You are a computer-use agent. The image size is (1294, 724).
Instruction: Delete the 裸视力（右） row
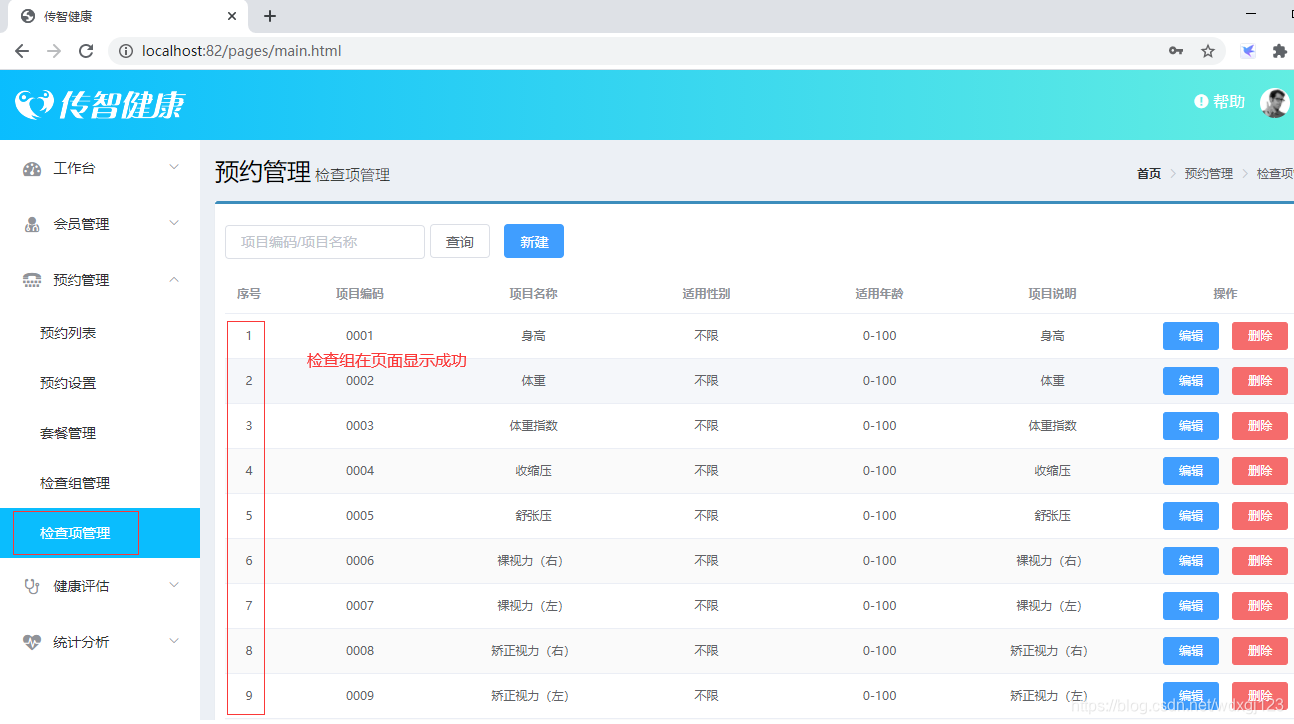(1260, 561)
